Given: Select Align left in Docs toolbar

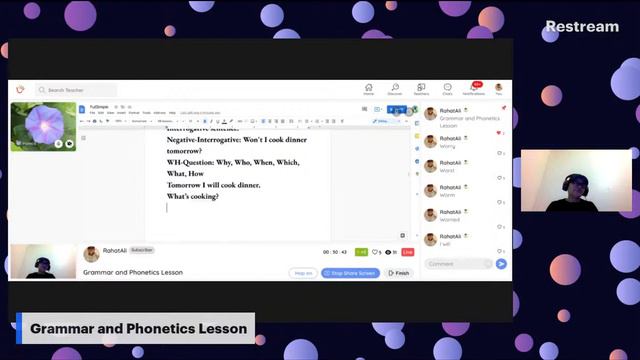Looking at the screenshot, I should tap(263, 121).
